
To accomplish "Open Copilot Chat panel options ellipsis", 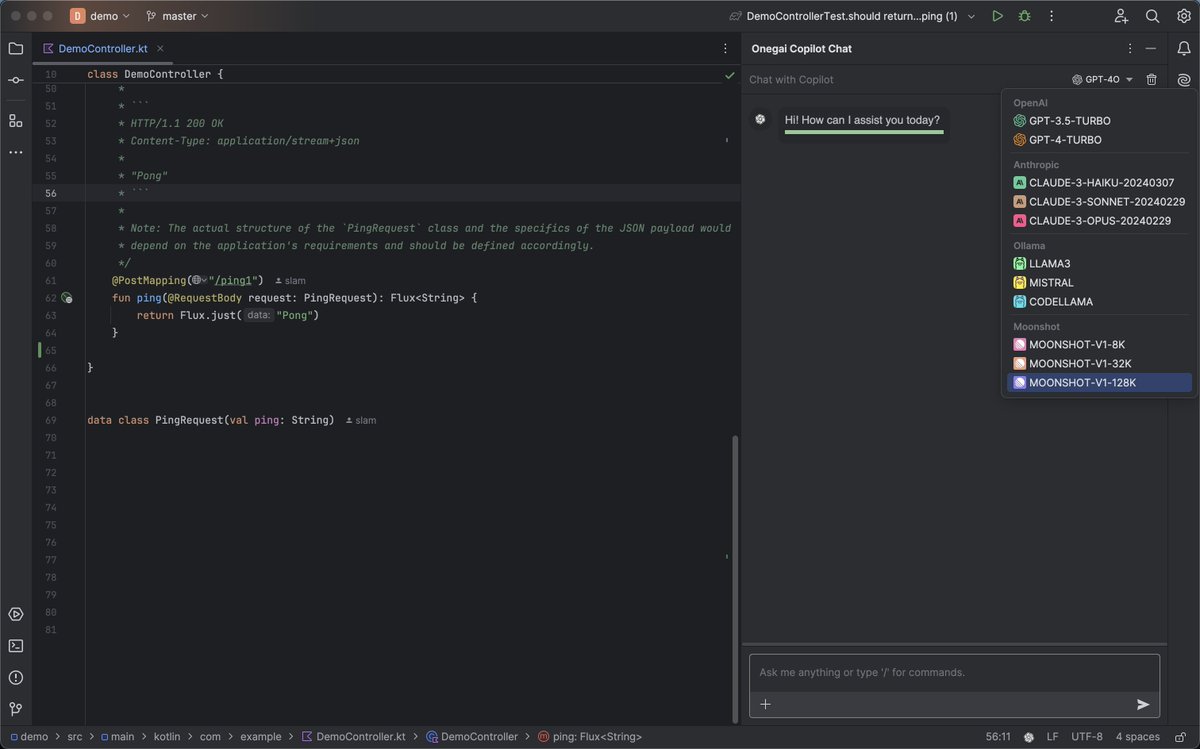I will click(x=1130, y=48).
